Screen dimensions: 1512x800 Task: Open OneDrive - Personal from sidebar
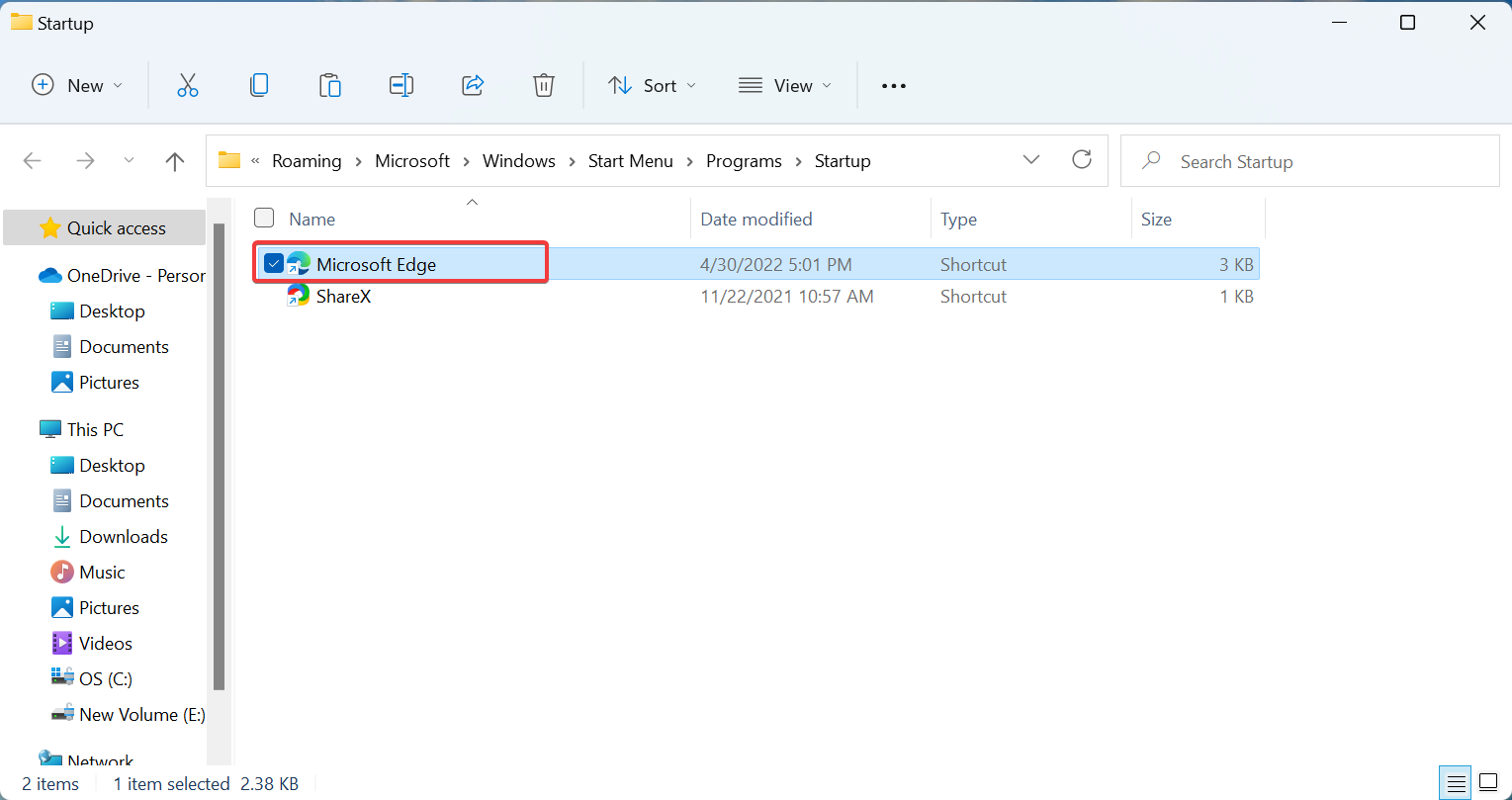coord(119,275)
